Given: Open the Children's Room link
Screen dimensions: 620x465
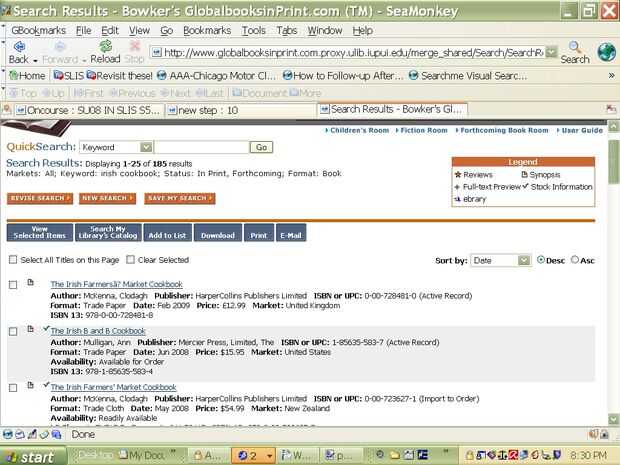Looking at the screenshot, I should point(359,130).
